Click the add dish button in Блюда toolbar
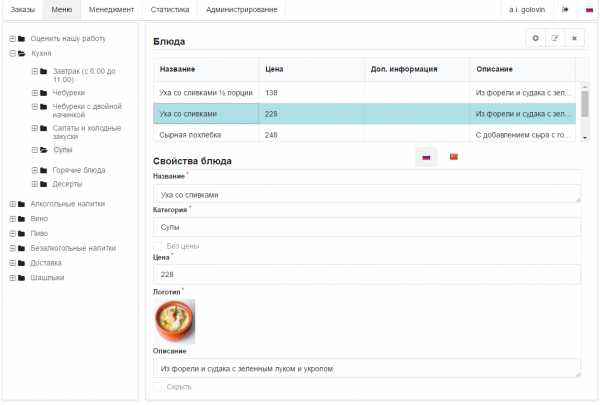Screen dimensions: 600x405 pos(535,38)
